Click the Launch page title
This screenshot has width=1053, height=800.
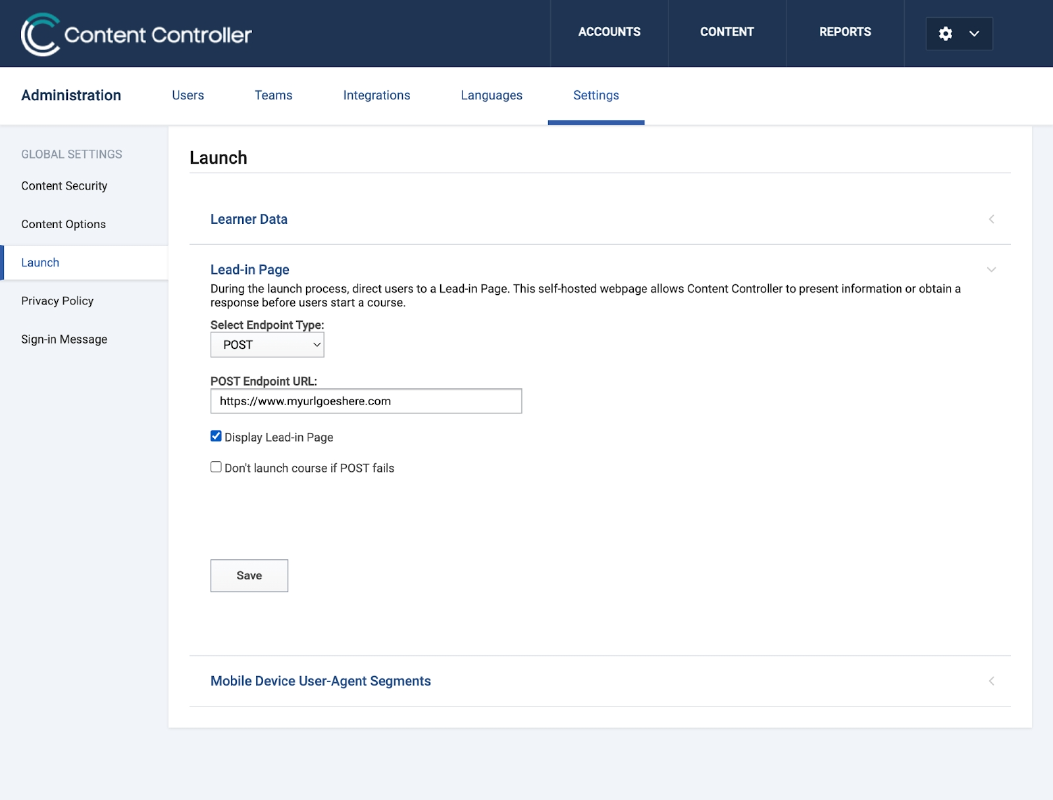point(218,158)
